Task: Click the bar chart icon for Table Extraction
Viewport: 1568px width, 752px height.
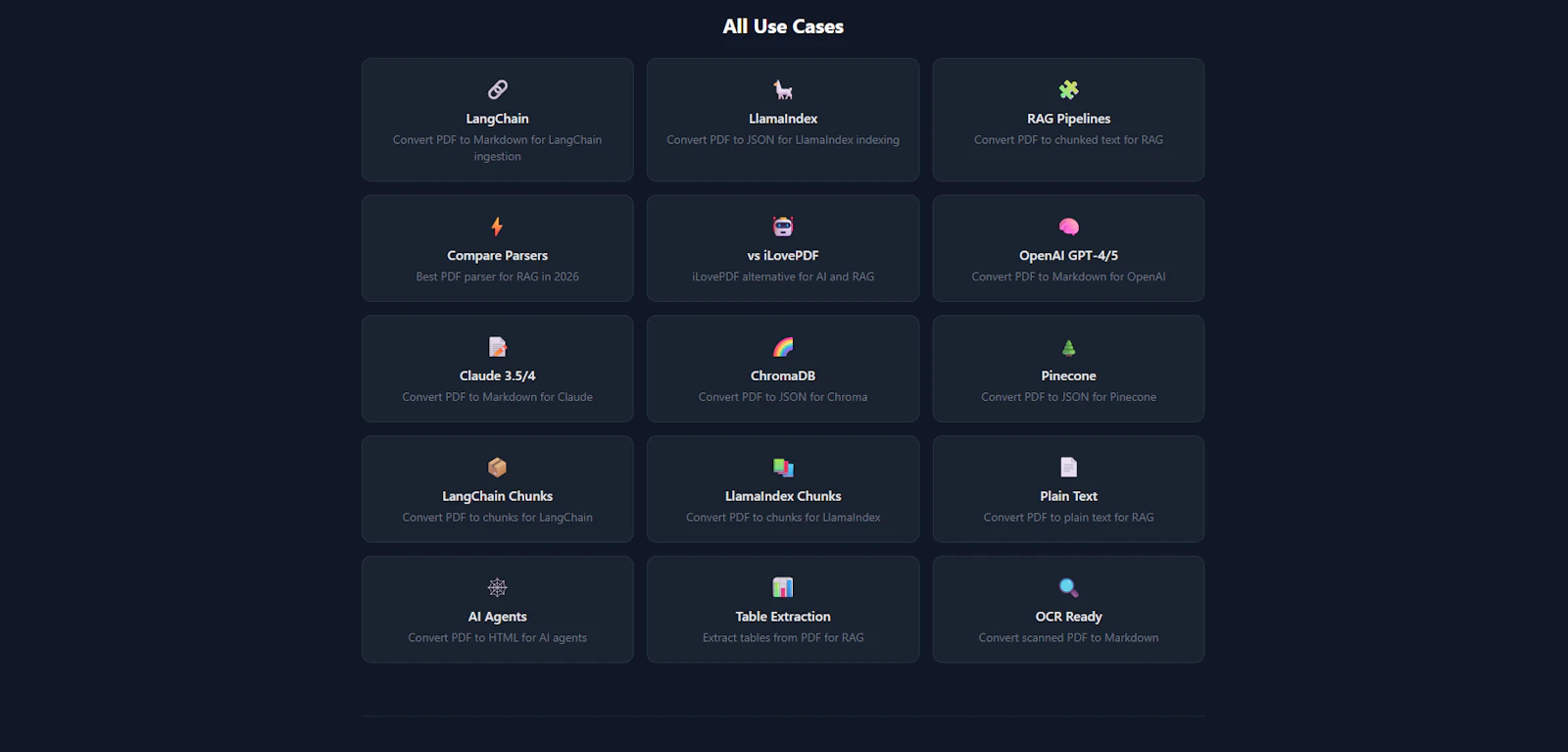Action: click(783, 588)
